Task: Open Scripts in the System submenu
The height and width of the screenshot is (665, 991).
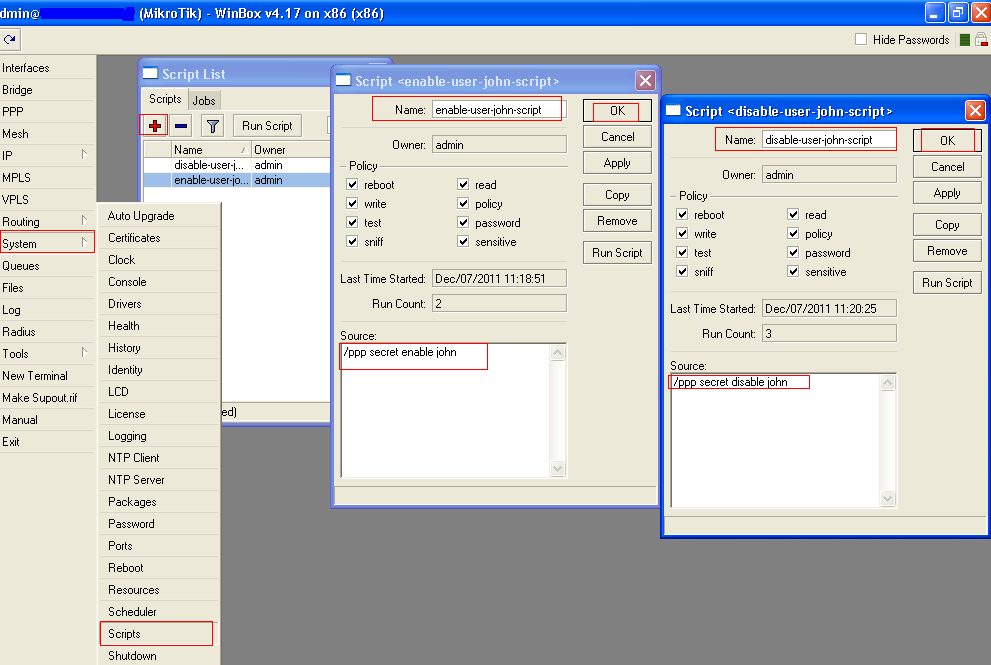Action: point(158,633)
